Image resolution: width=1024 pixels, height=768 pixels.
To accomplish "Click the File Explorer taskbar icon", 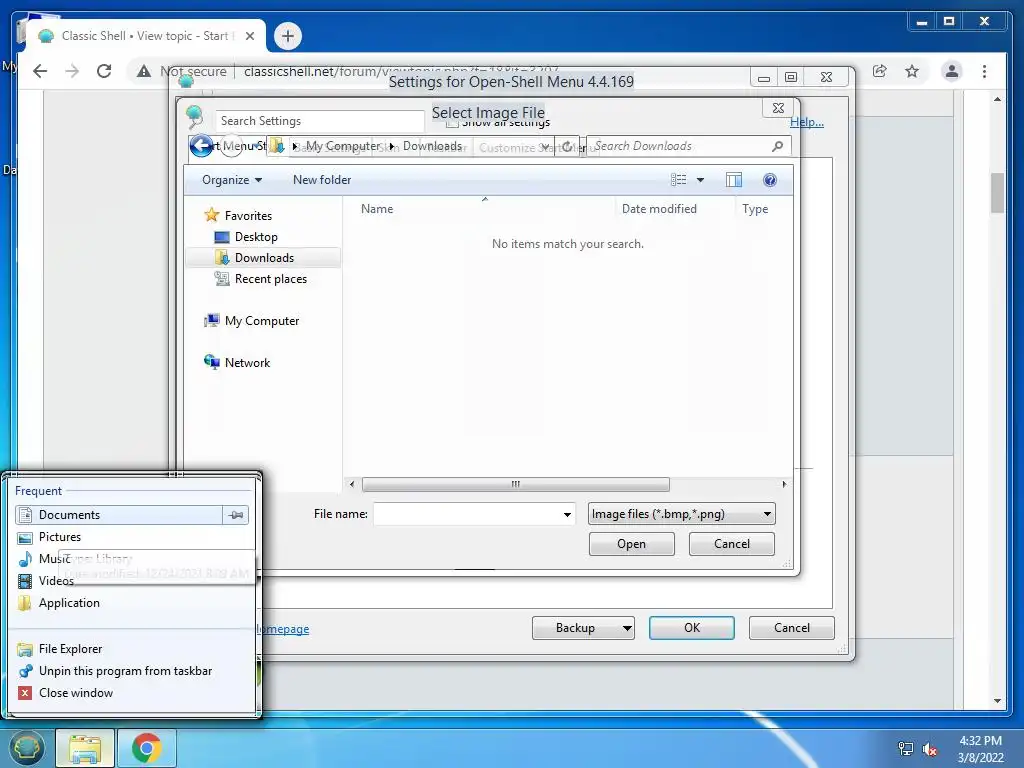I will (85, 748).
